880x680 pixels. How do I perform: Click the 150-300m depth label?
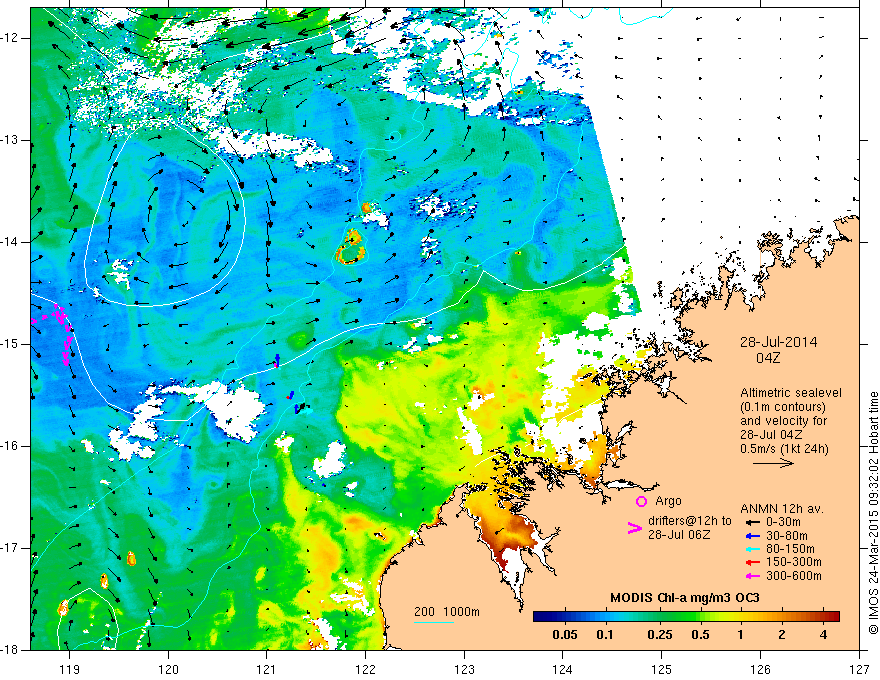[794, 563]
